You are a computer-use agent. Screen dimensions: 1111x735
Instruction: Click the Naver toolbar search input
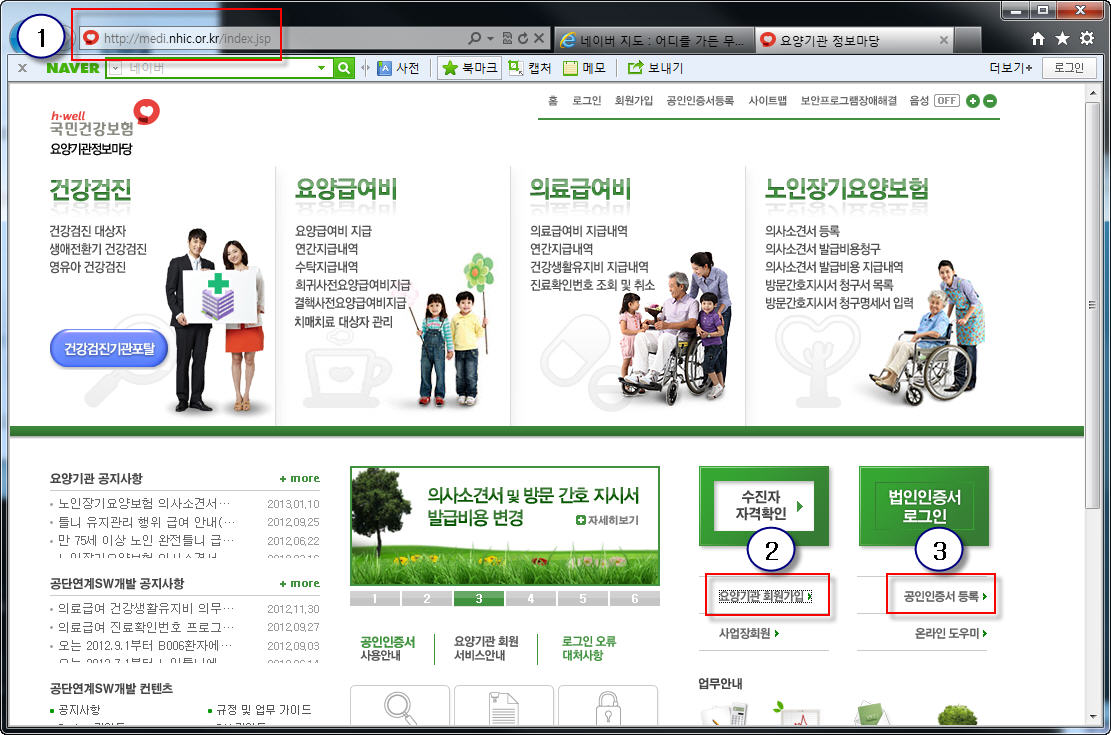tap(218, 68)
